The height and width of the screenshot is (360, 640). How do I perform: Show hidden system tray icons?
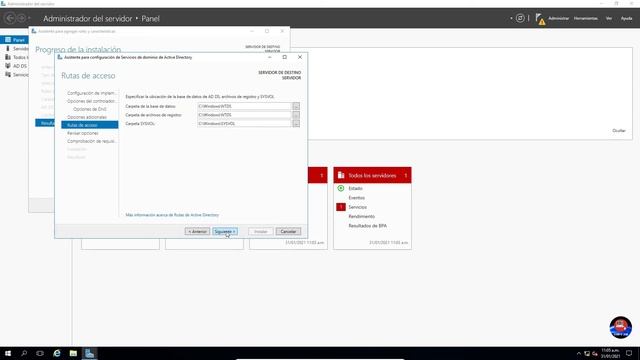[578, 353]
